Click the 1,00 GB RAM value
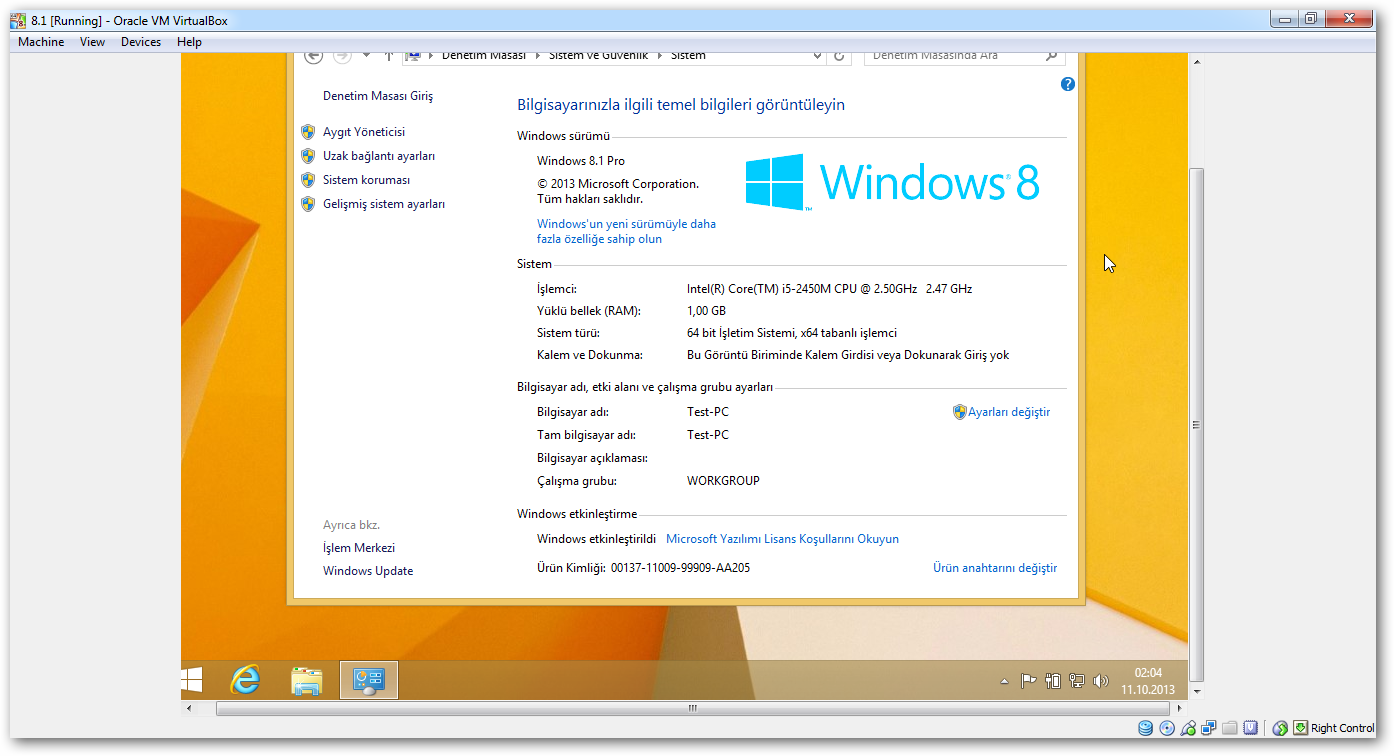Image resolution: width=1394 pixels, height=756 pixels. click(x=706, y=311)
